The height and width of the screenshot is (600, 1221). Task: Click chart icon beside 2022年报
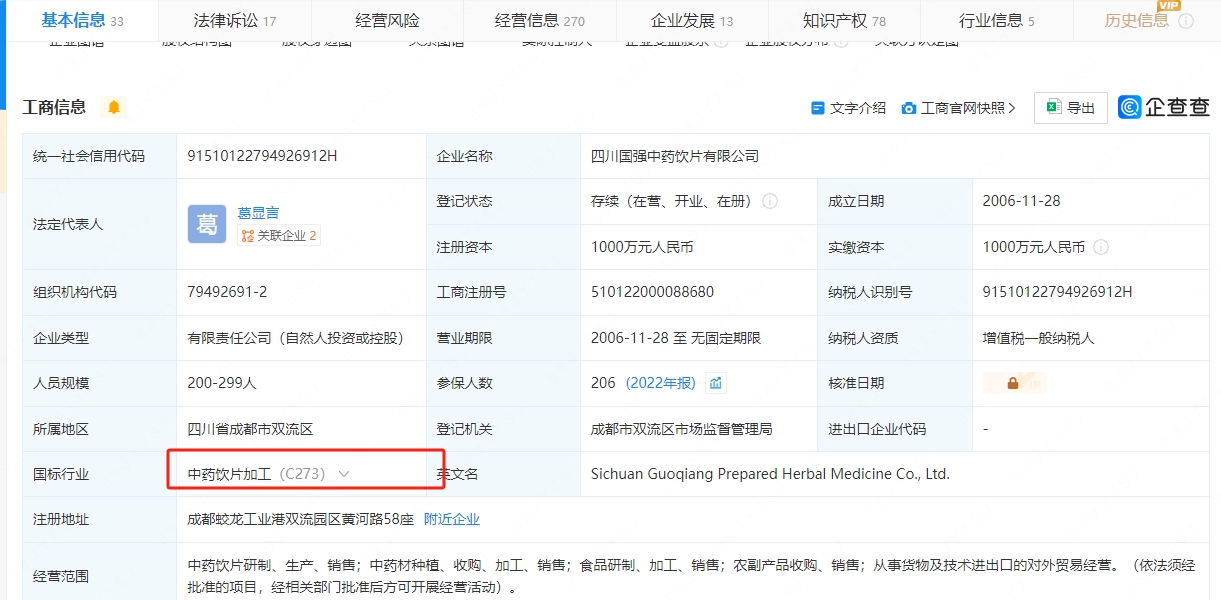pos(716,383)
